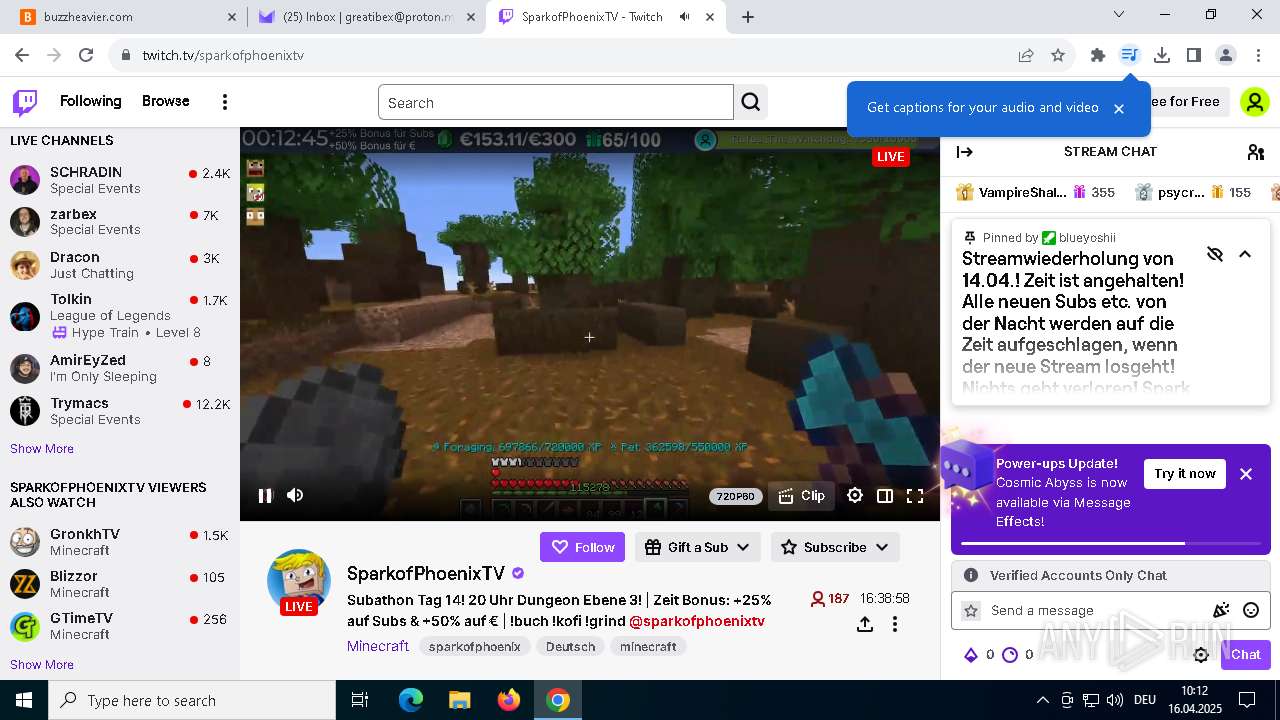Click the Chrome tab search dropdown arrow
1280x720 pixels.
tap(1119, 14)
